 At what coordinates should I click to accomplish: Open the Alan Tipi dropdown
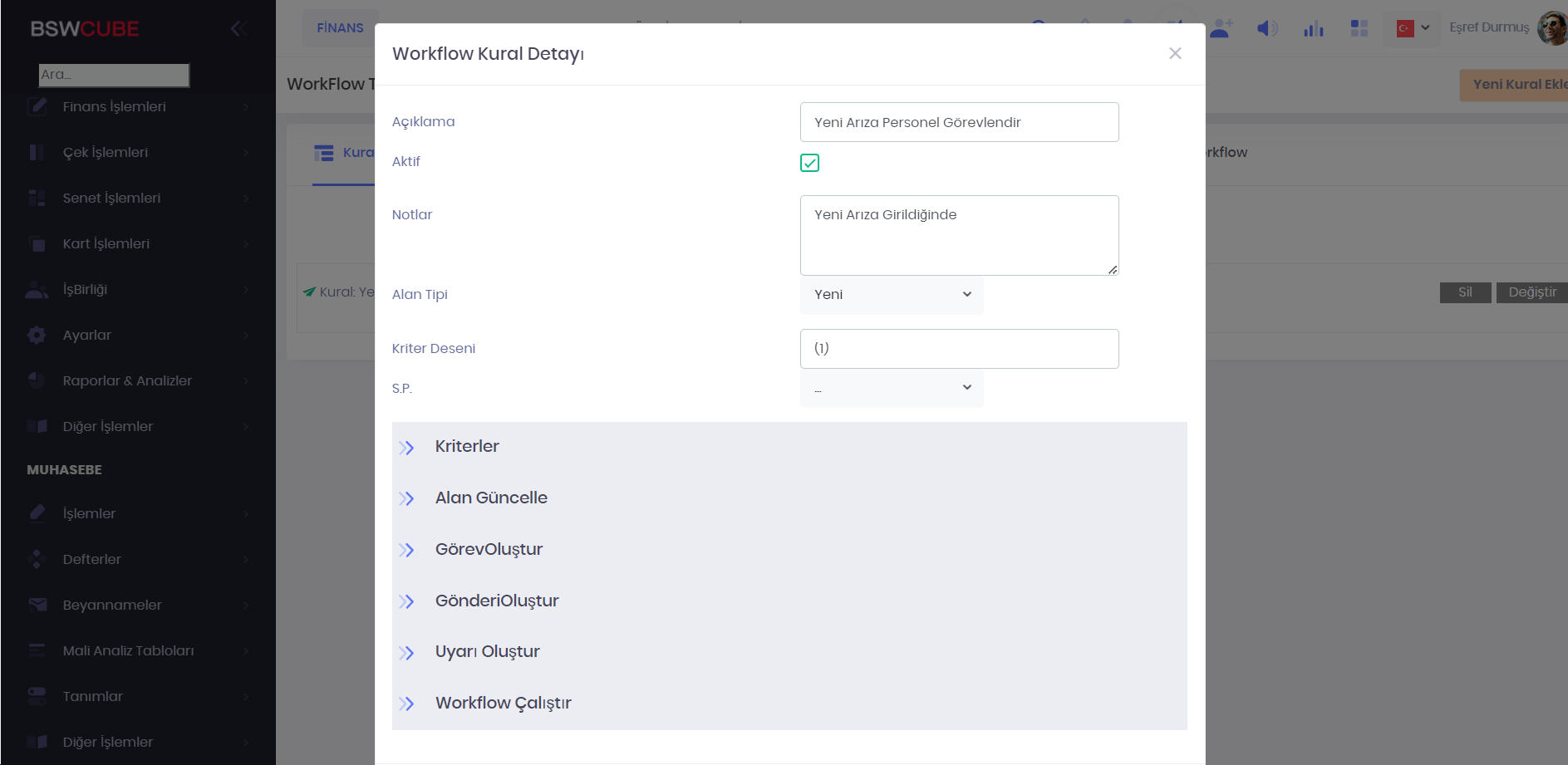pos(892,295)
